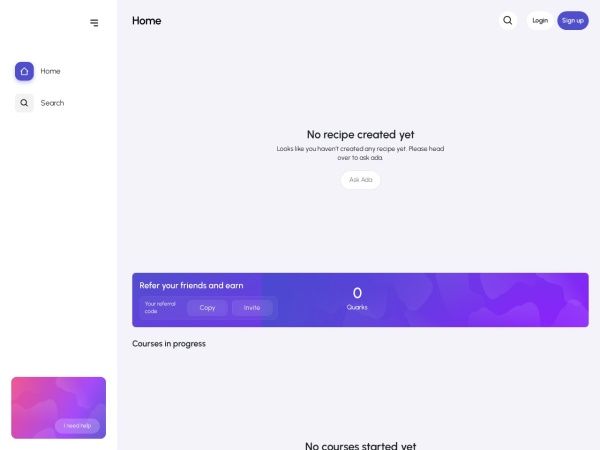Open search with the top-right magnifier icon
This screenshot has width=600, height=450.
click(x=508, y=21)
